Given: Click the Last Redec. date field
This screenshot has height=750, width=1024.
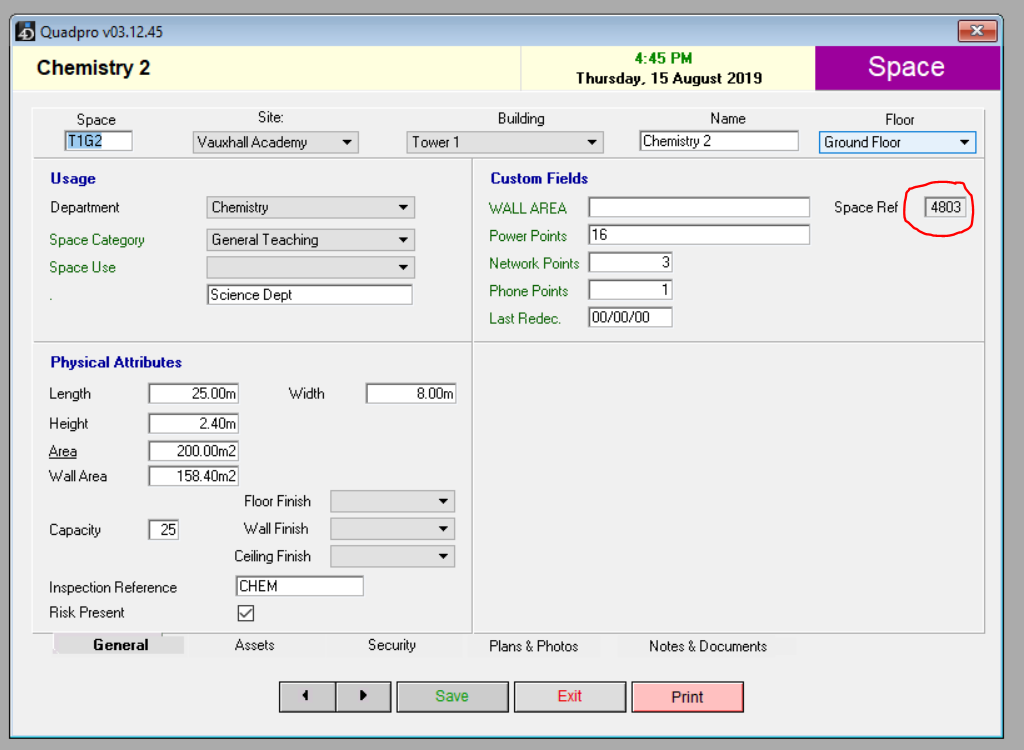Looking at the screenshot, I should pos(630,318).
